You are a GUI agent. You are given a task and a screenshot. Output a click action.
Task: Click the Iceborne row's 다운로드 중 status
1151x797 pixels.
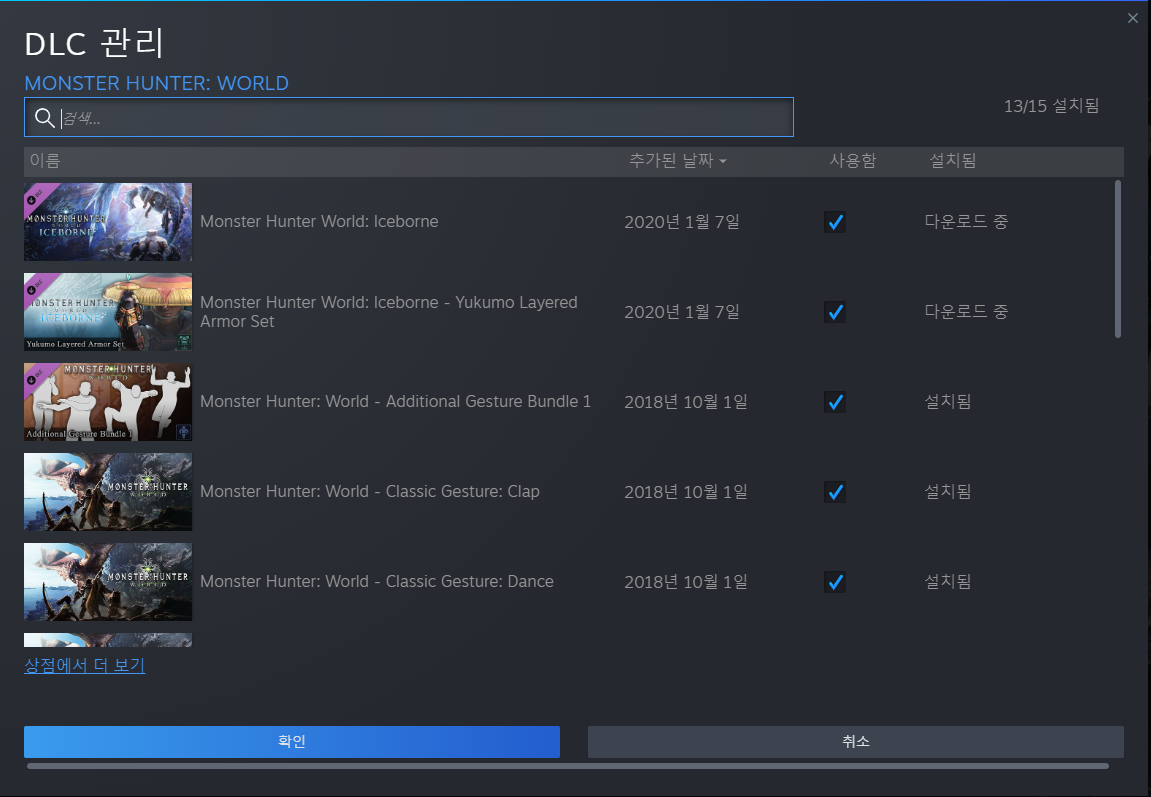pos(966,222)
